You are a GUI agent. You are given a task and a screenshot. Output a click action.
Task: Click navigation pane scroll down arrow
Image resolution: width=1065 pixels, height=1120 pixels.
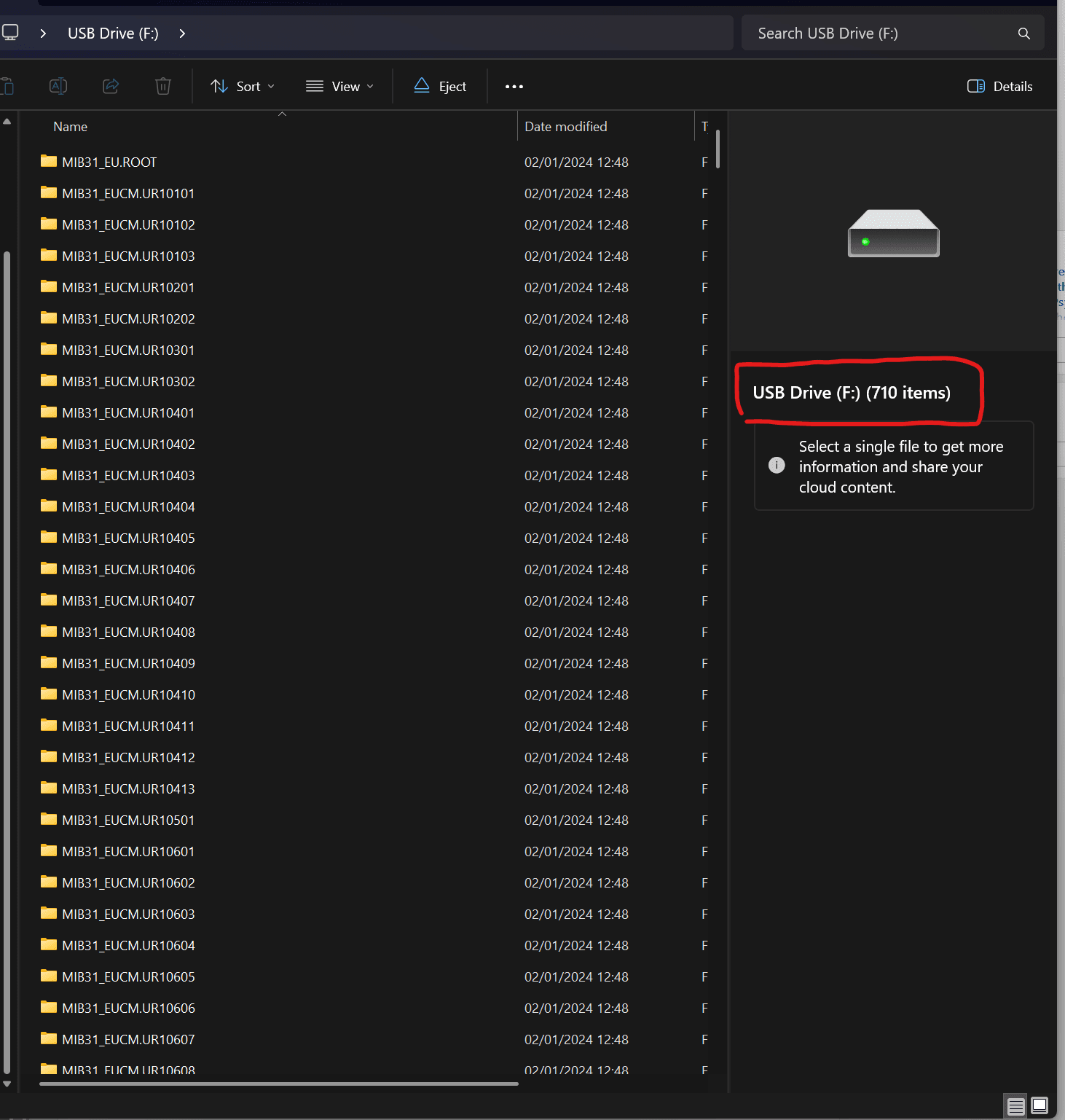pyautogui.click(x=7, y=1084)
